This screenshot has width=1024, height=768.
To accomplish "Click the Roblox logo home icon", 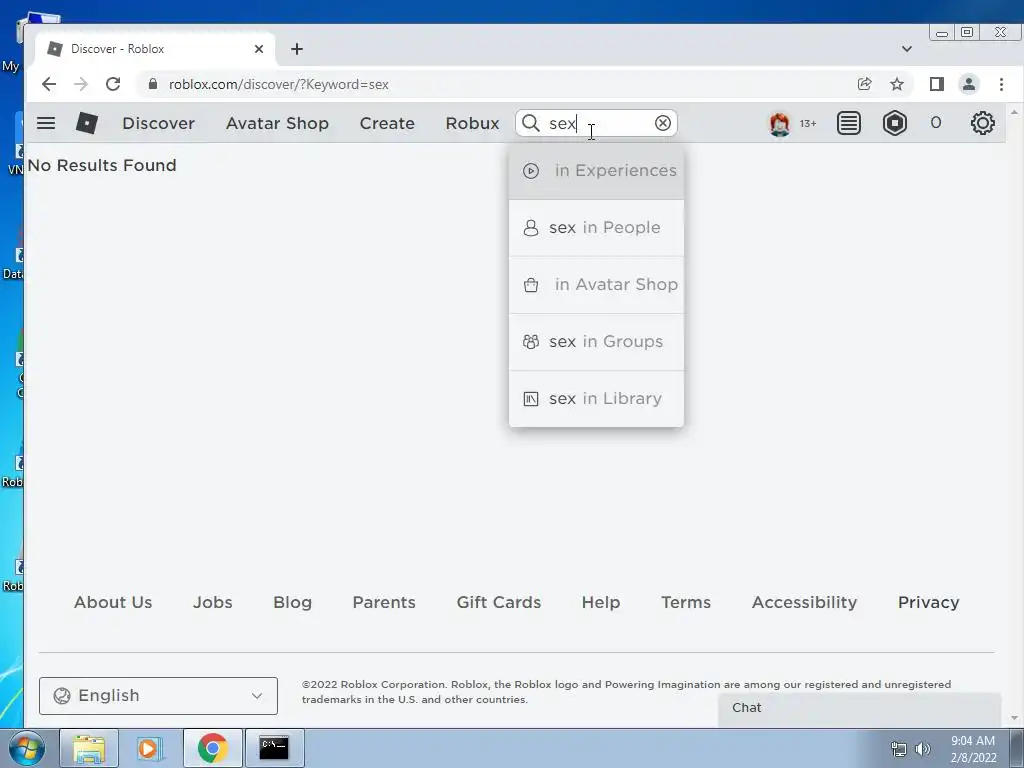I will point(87,123).
